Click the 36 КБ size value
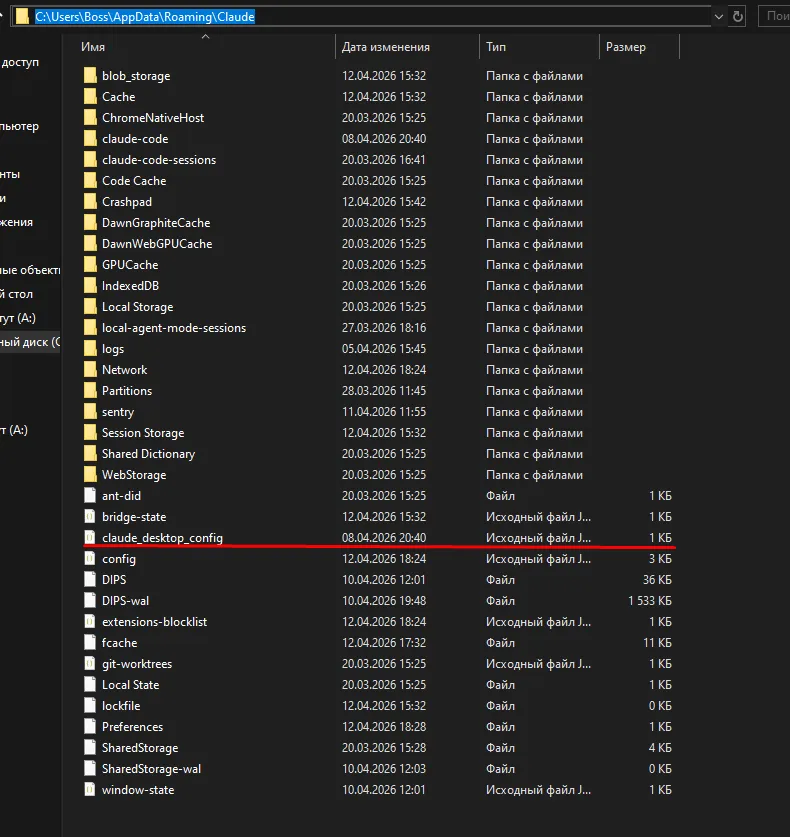Screen dimensions: 790x837 click(657, 580)
